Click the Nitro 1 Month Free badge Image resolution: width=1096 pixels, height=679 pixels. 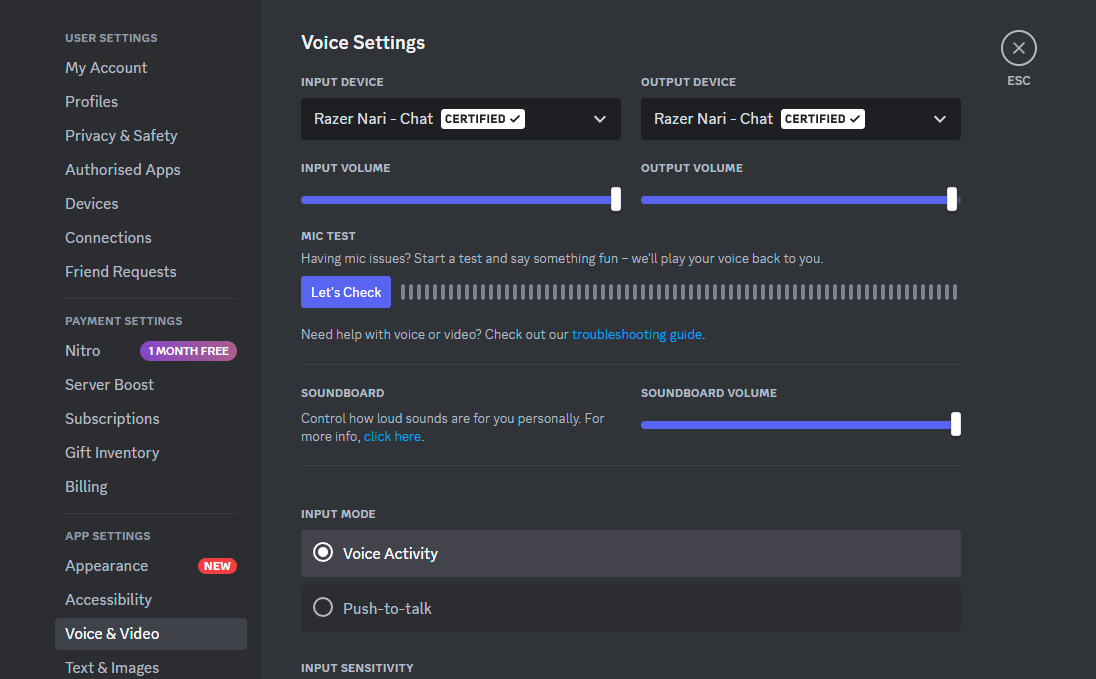click(x=188, y=351)
